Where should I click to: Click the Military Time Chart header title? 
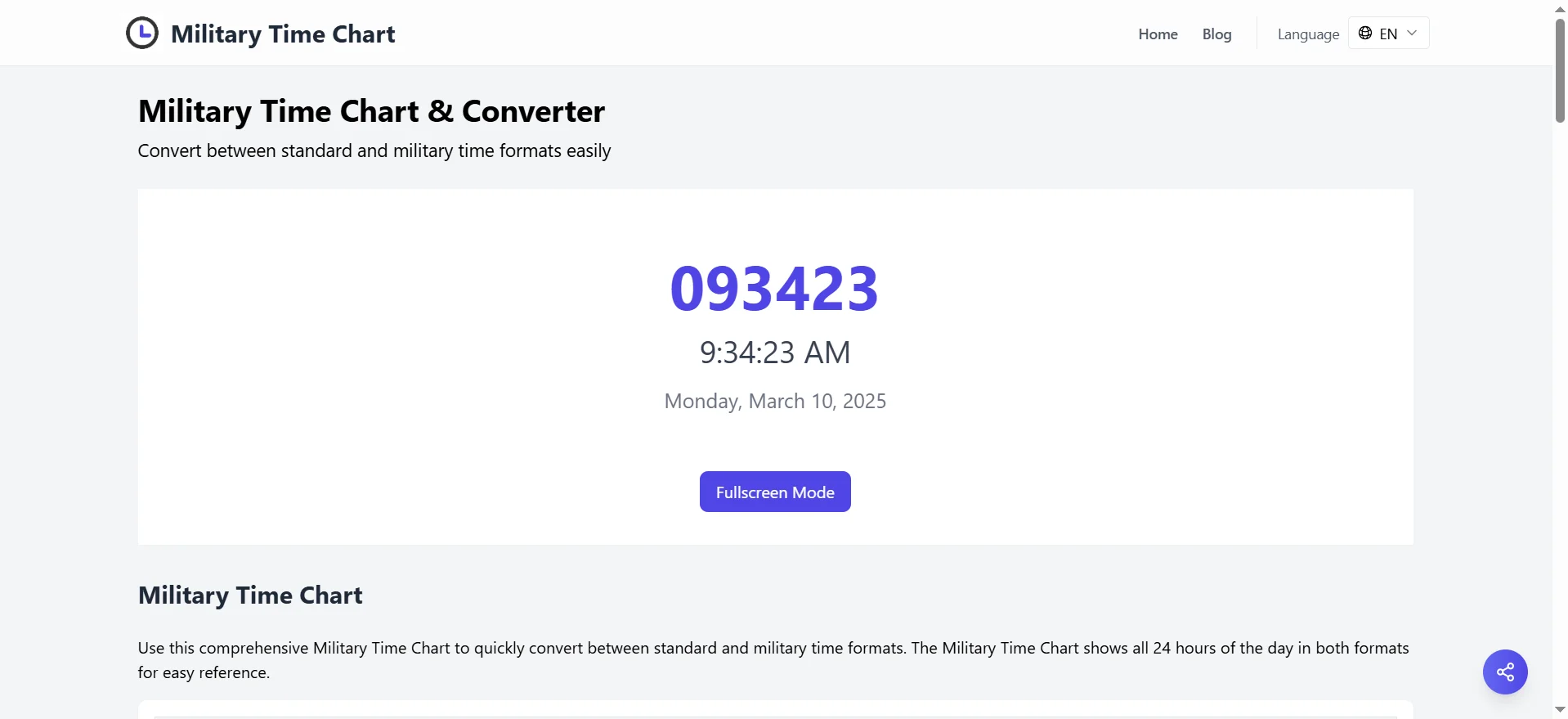(x=282, y=34)
